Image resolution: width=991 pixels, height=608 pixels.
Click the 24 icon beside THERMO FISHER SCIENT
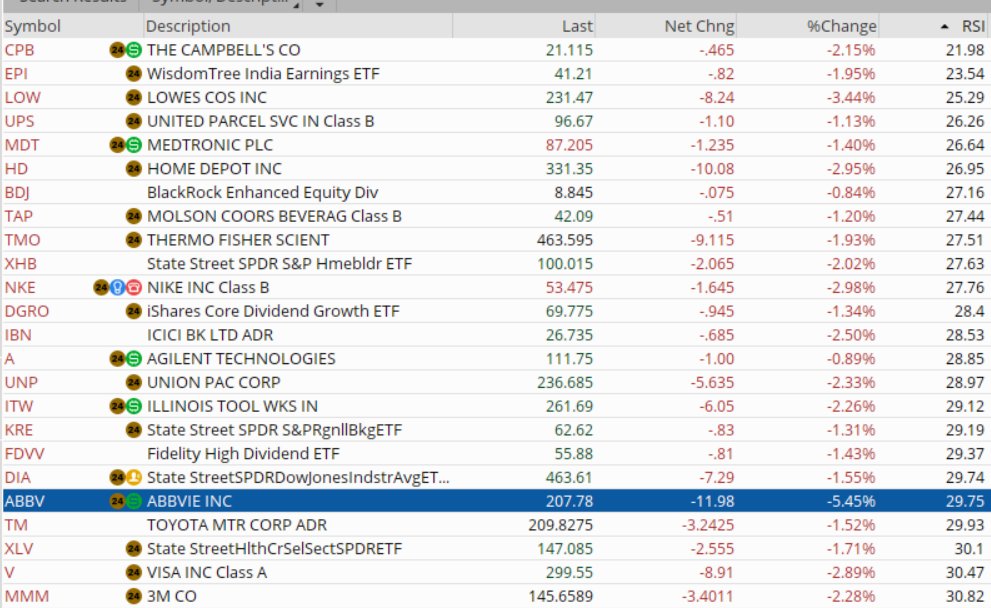pos(133,240)
